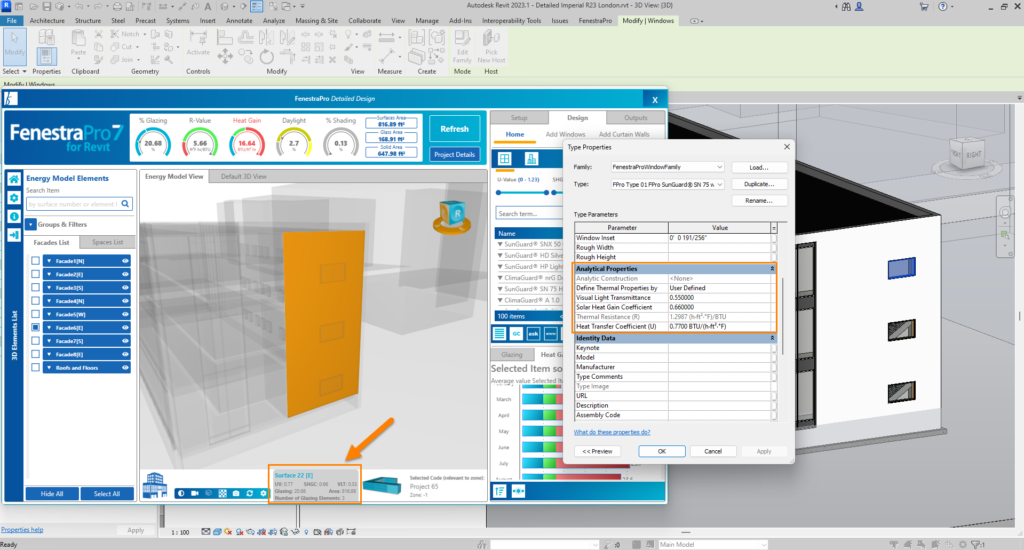
Task: Click the Project Details button
Action: (x=455, y=155)
